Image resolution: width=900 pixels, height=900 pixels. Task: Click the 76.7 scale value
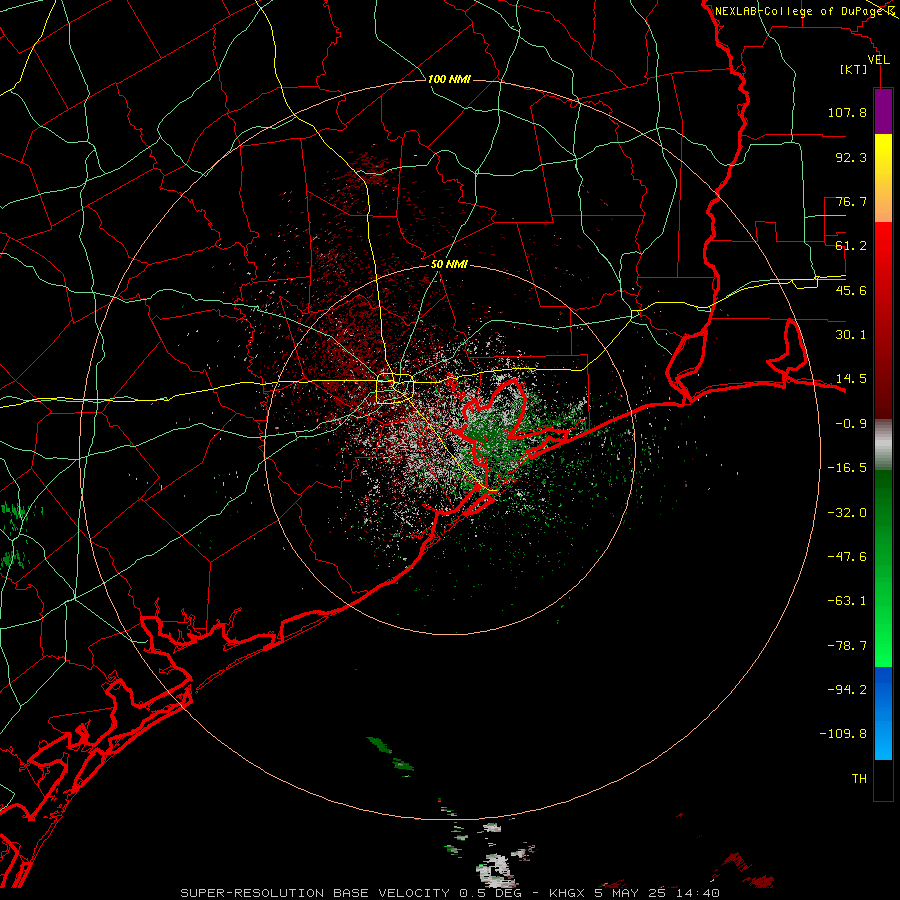tap(851, 201)
